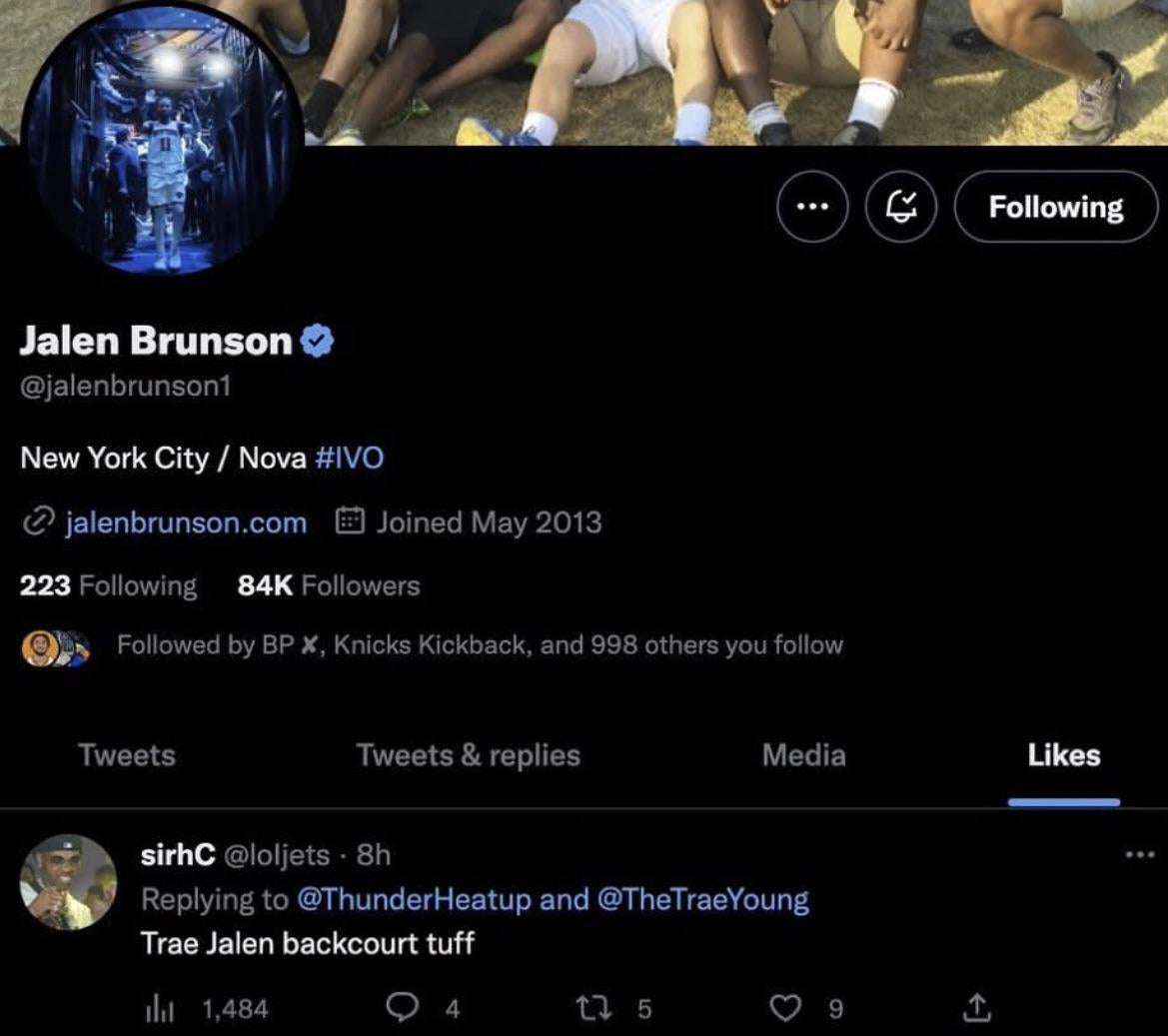View the 223 Following list
Screen dimensions: 1168x1036
pos(109,585)
